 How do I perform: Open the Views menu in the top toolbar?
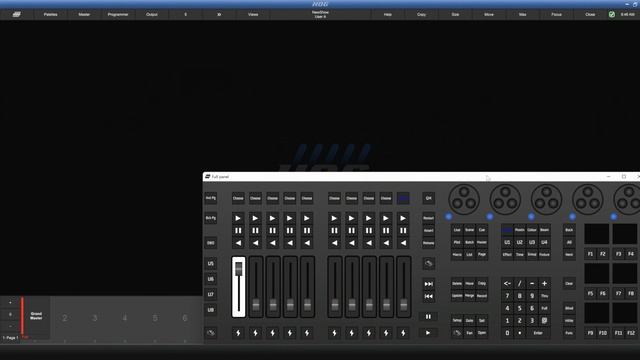pos(253,14)
